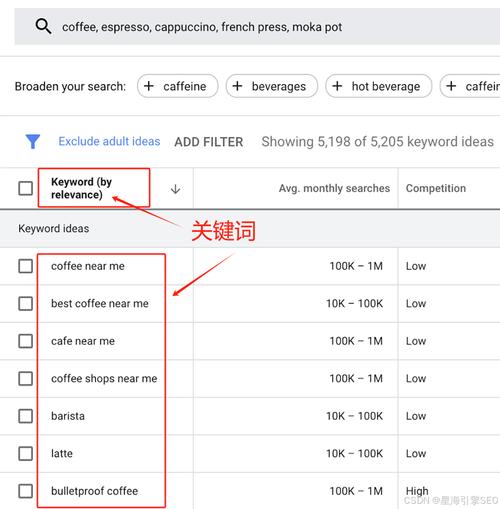Click the keyword barista
The image size is (500, 509).
[x=68, y=416]
